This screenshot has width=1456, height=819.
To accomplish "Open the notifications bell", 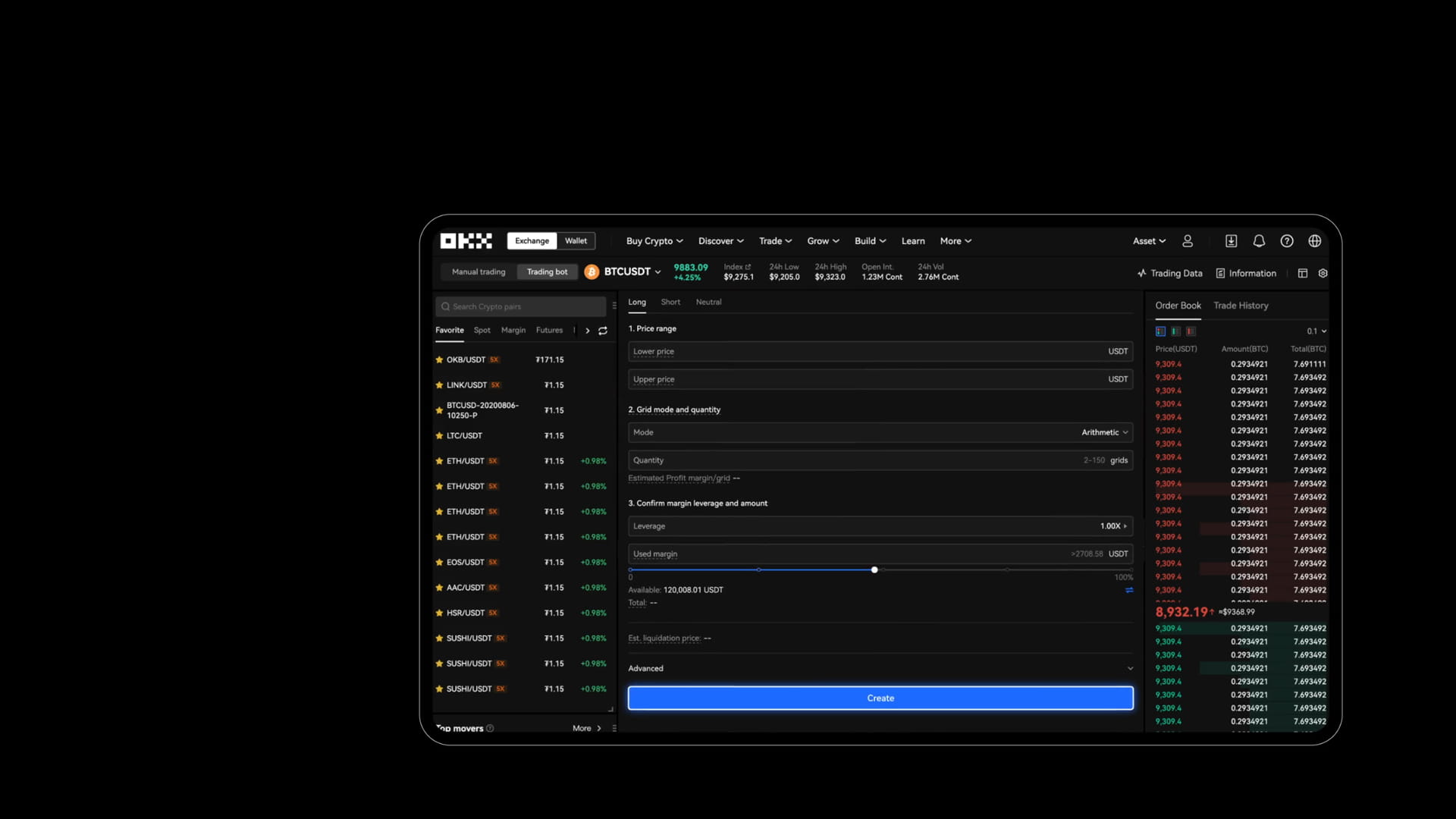I will point(1259,241).
